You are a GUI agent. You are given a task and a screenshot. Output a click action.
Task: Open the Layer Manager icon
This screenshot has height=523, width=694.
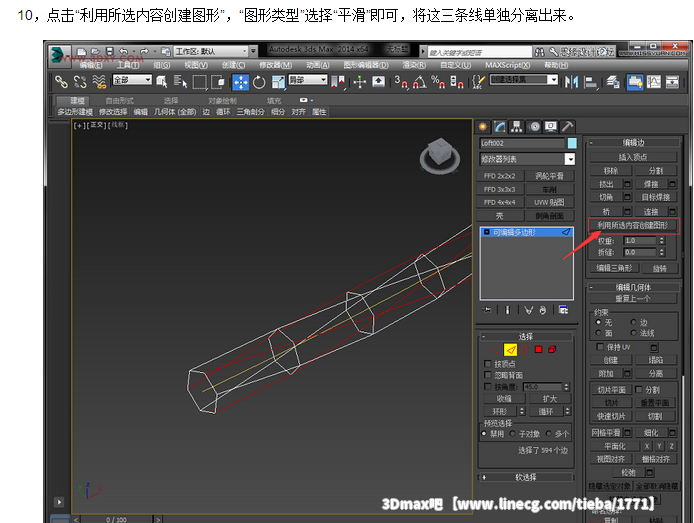pyautogui.click(x=613, y=82)
